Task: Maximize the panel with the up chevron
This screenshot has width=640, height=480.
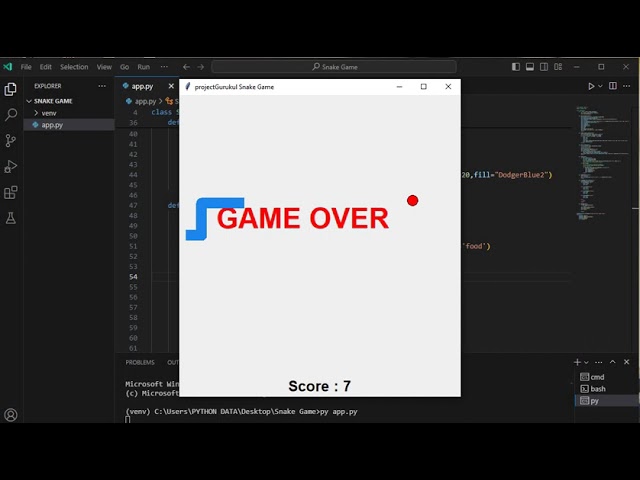Action: click(x=613, y=362)
